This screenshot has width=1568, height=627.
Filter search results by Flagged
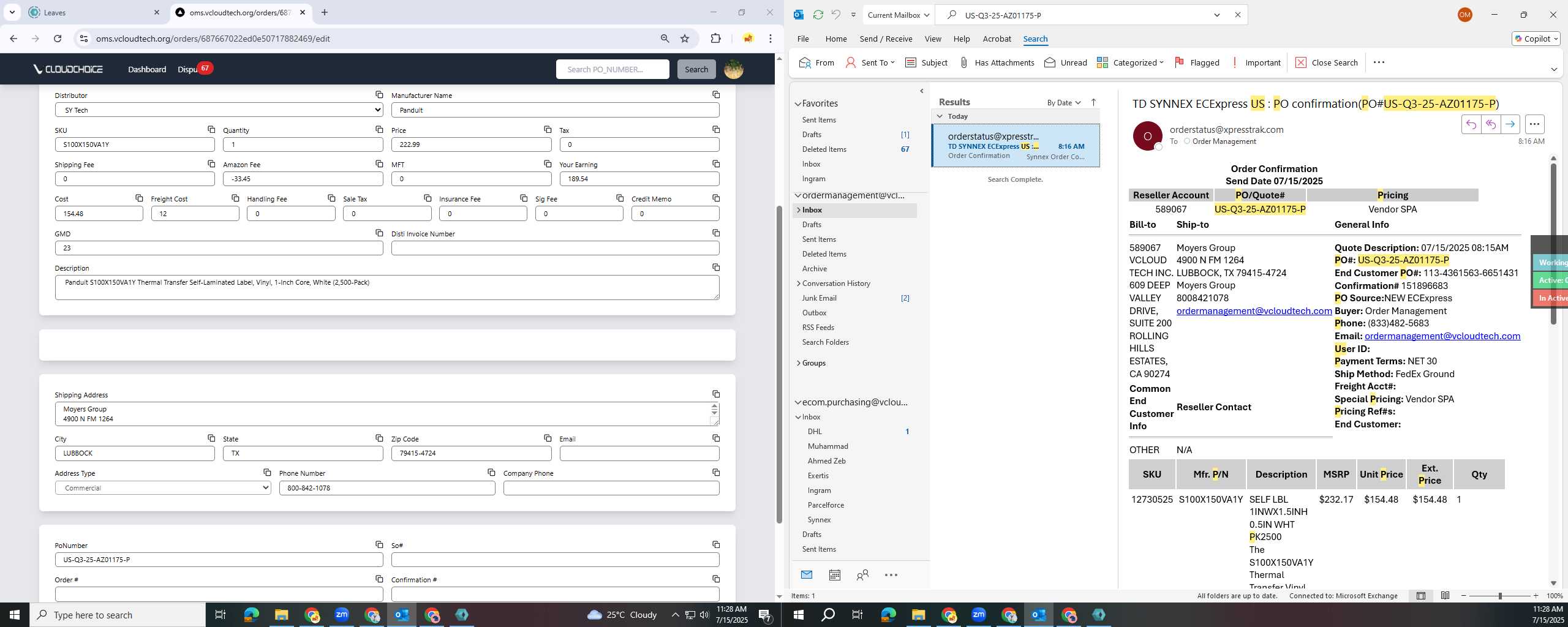[1197, 62]
